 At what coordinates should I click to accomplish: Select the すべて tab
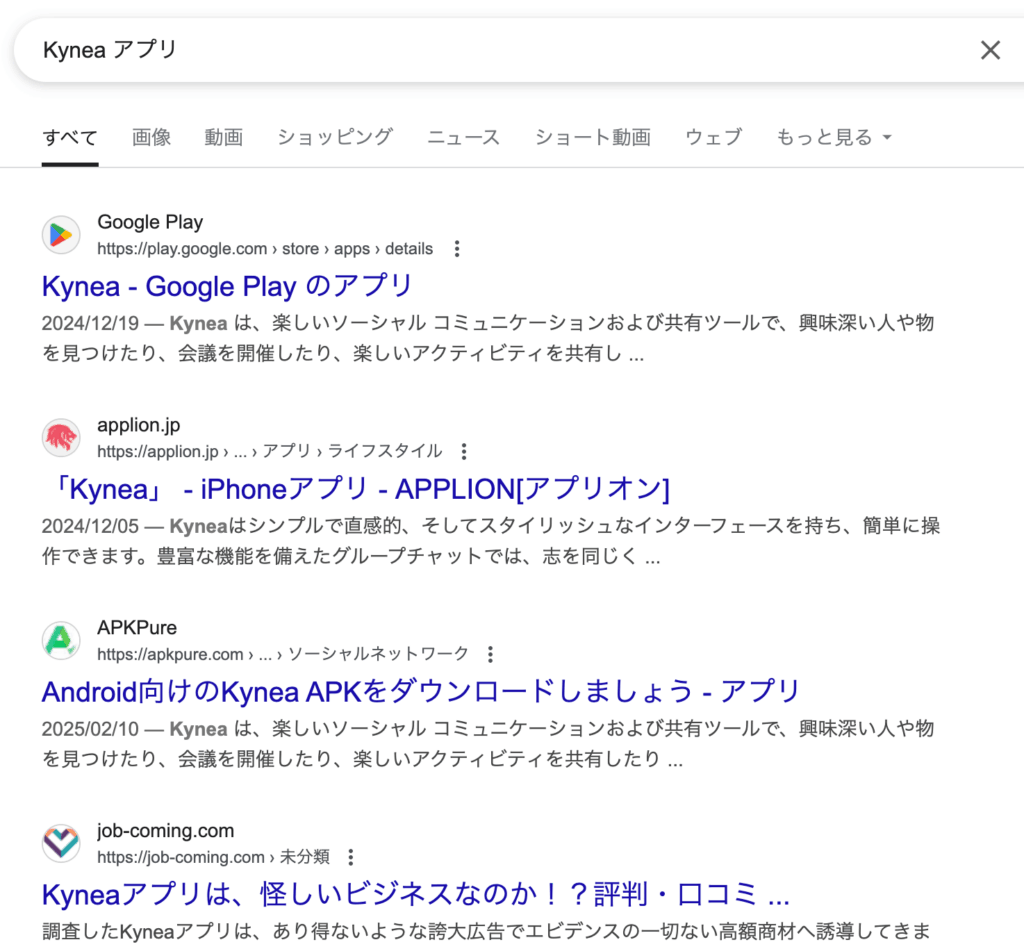pyautogui.click(x=70, y=137)
